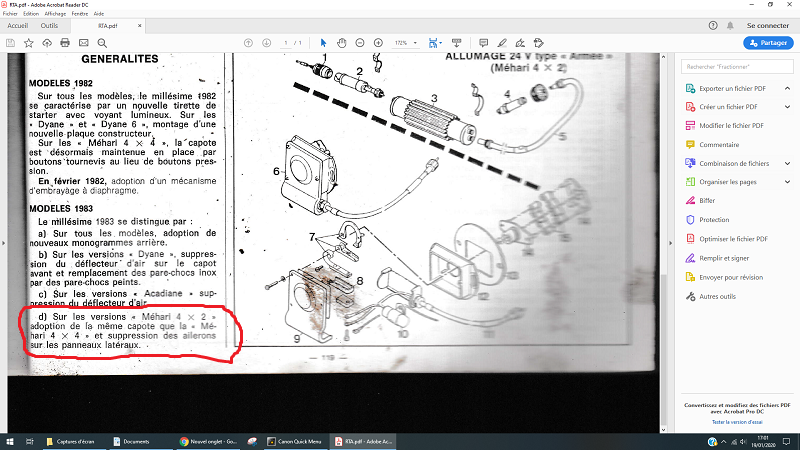
Task: Click the Partager button
Action: point(768,43)
